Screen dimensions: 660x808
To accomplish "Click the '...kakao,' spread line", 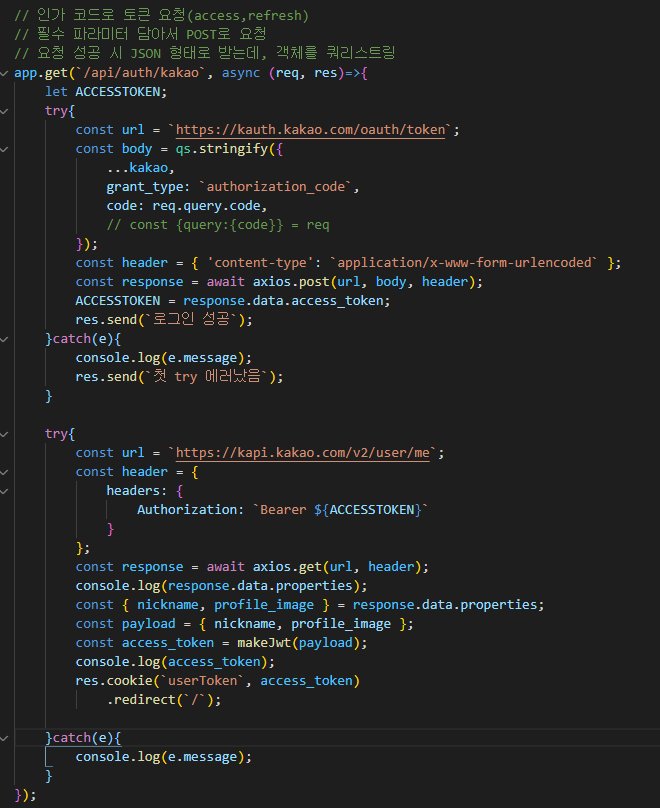I will pos(141,168).
